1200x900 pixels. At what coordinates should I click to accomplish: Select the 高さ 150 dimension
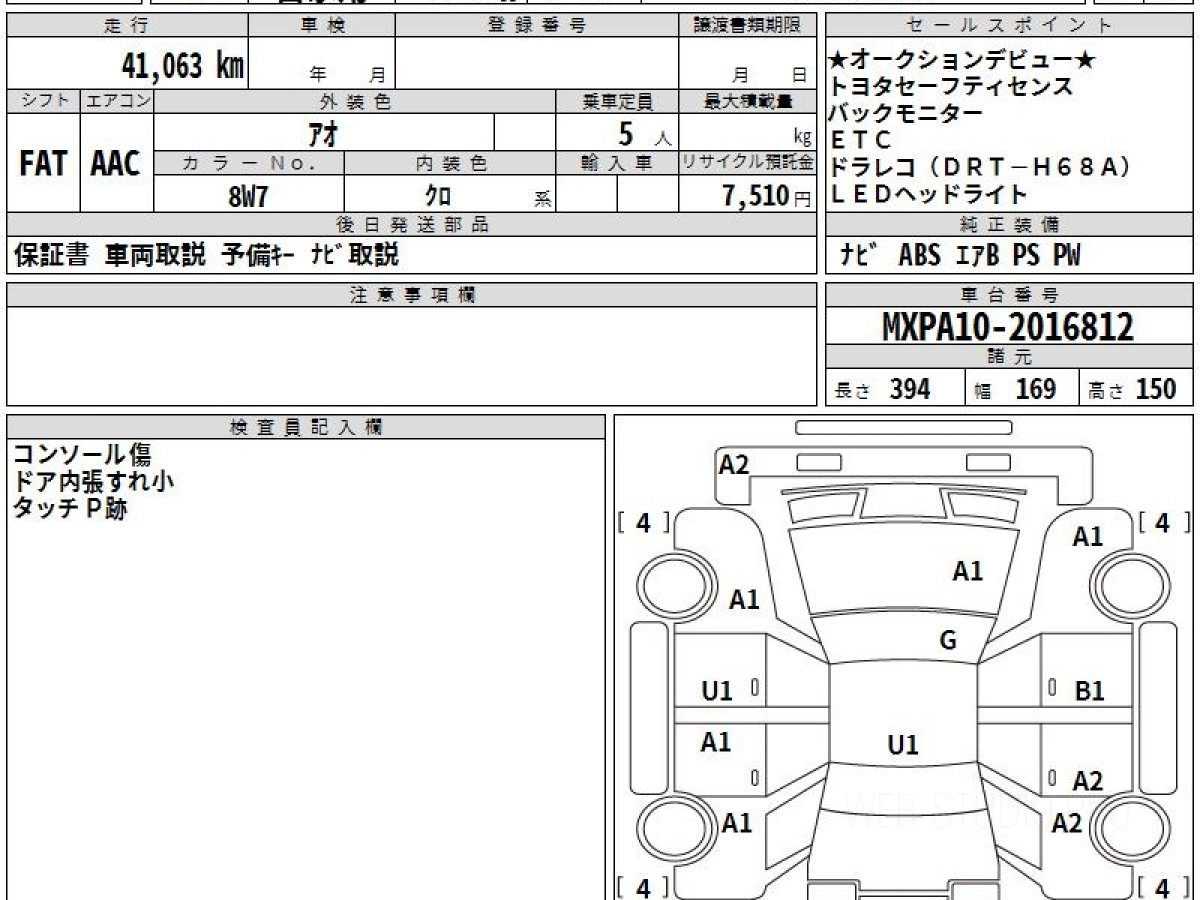[x=1132, y=389]
